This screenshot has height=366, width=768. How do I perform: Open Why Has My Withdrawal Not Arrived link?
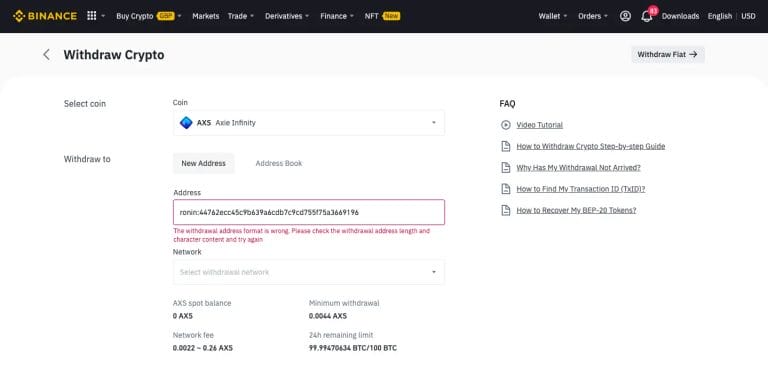(x=578, y=168)
